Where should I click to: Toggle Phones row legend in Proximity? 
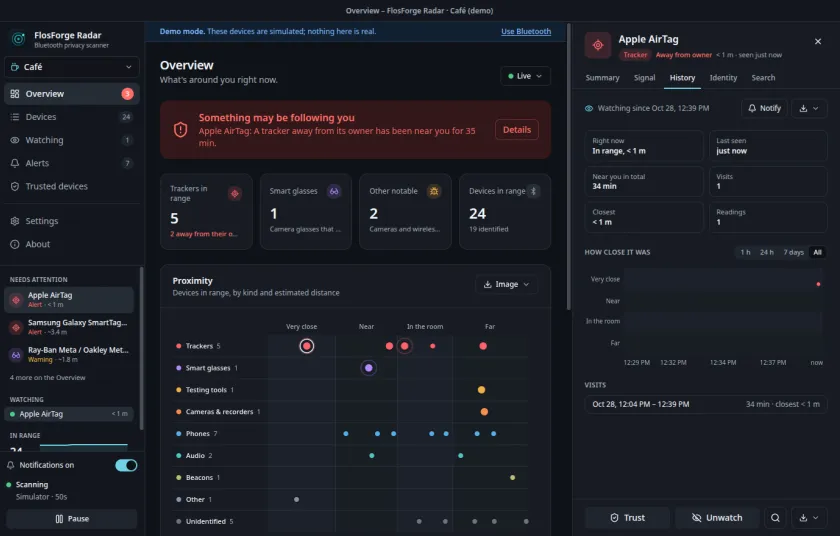point(197,434)
